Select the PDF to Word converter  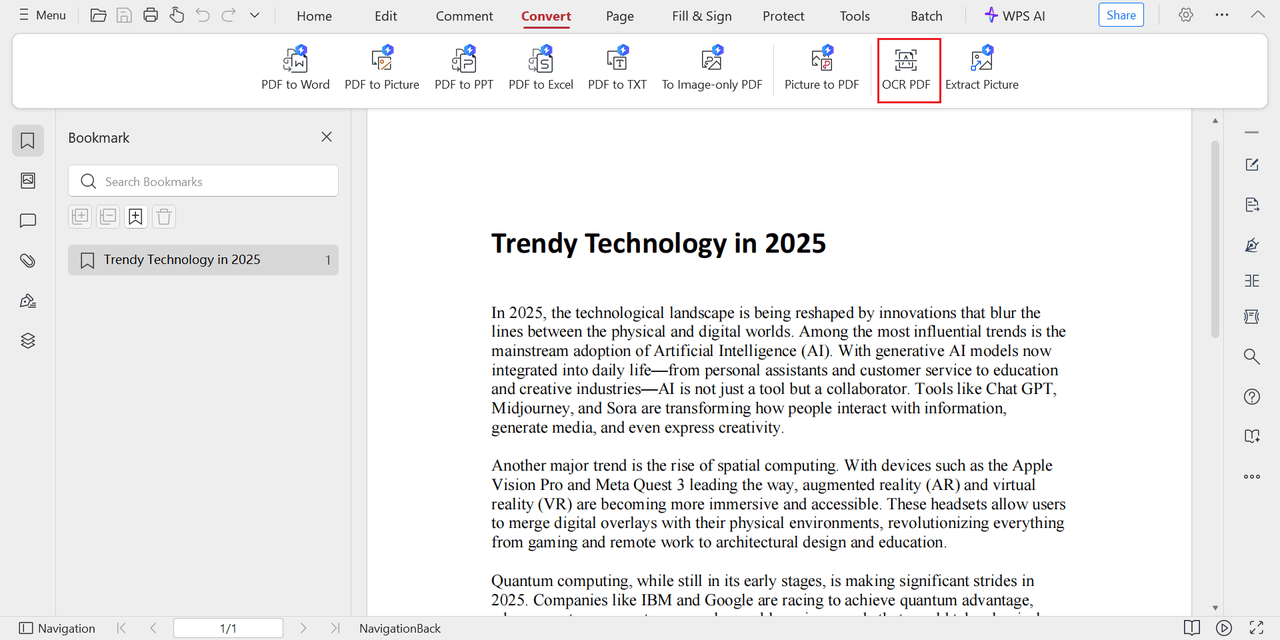tap(295, 69)
